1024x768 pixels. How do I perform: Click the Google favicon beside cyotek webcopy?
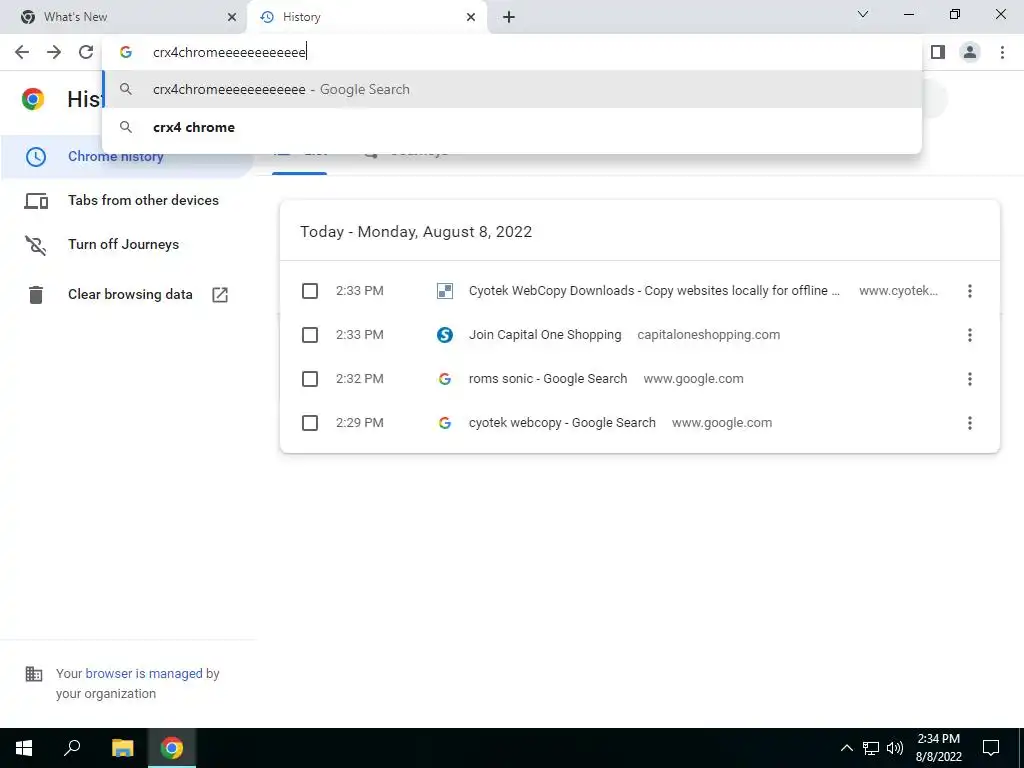coord(445,423)
